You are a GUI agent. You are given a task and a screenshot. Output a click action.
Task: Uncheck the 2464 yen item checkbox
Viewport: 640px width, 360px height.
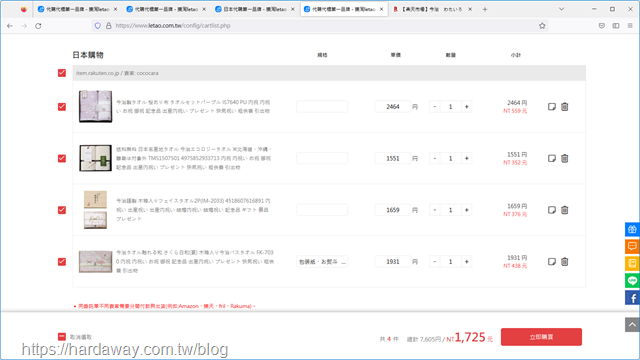click(x=62, y=107)
